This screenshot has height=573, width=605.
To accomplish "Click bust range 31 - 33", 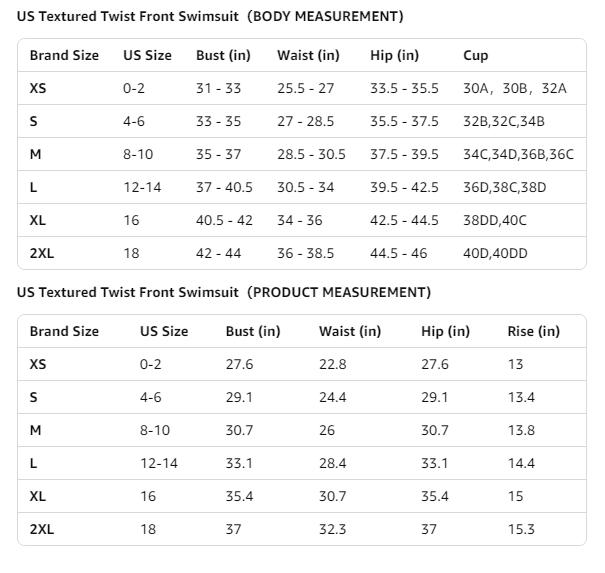I will click(218, 89).
